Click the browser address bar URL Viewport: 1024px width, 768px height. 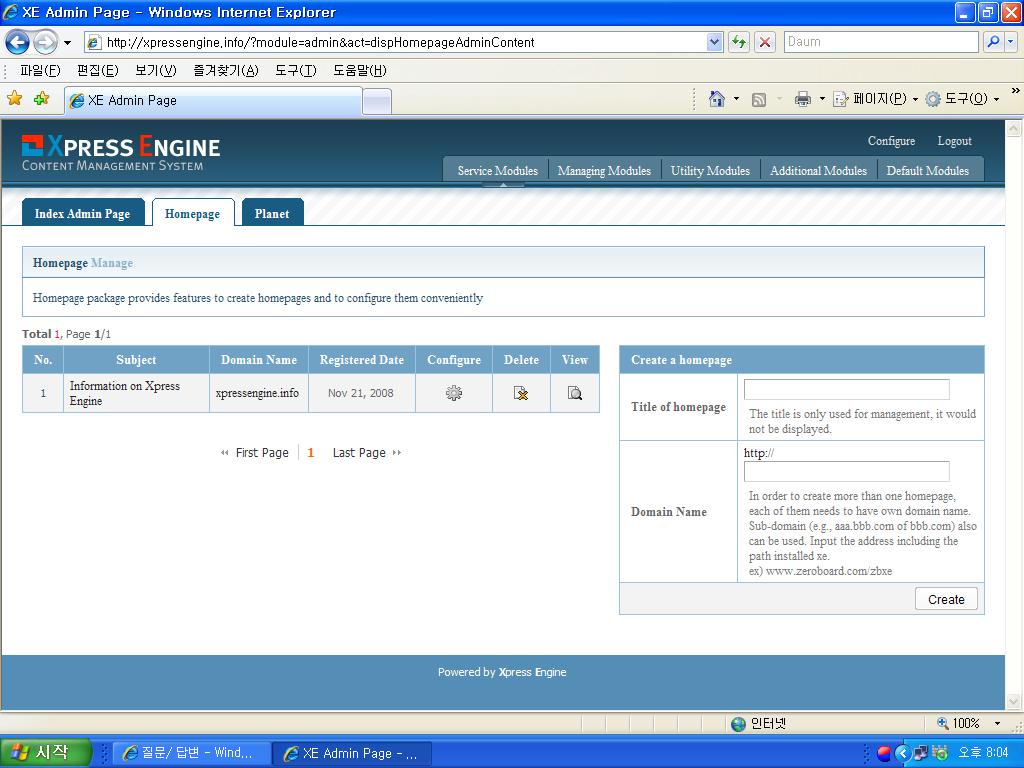395,42
